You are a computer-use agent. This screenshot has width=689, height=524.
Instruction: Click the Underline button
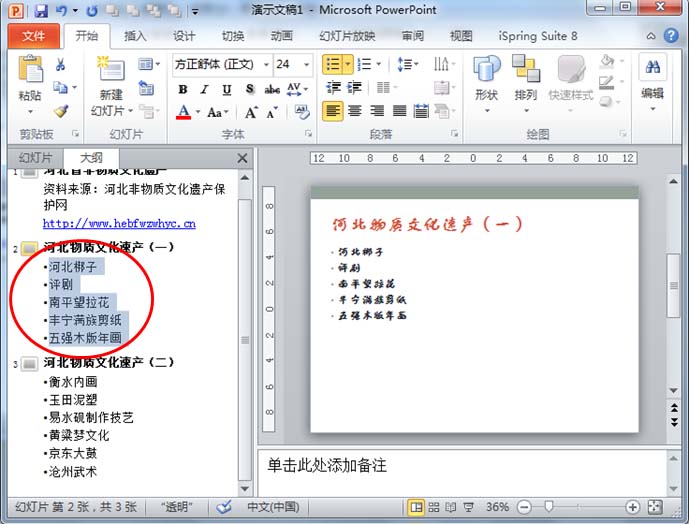point(227,88)
